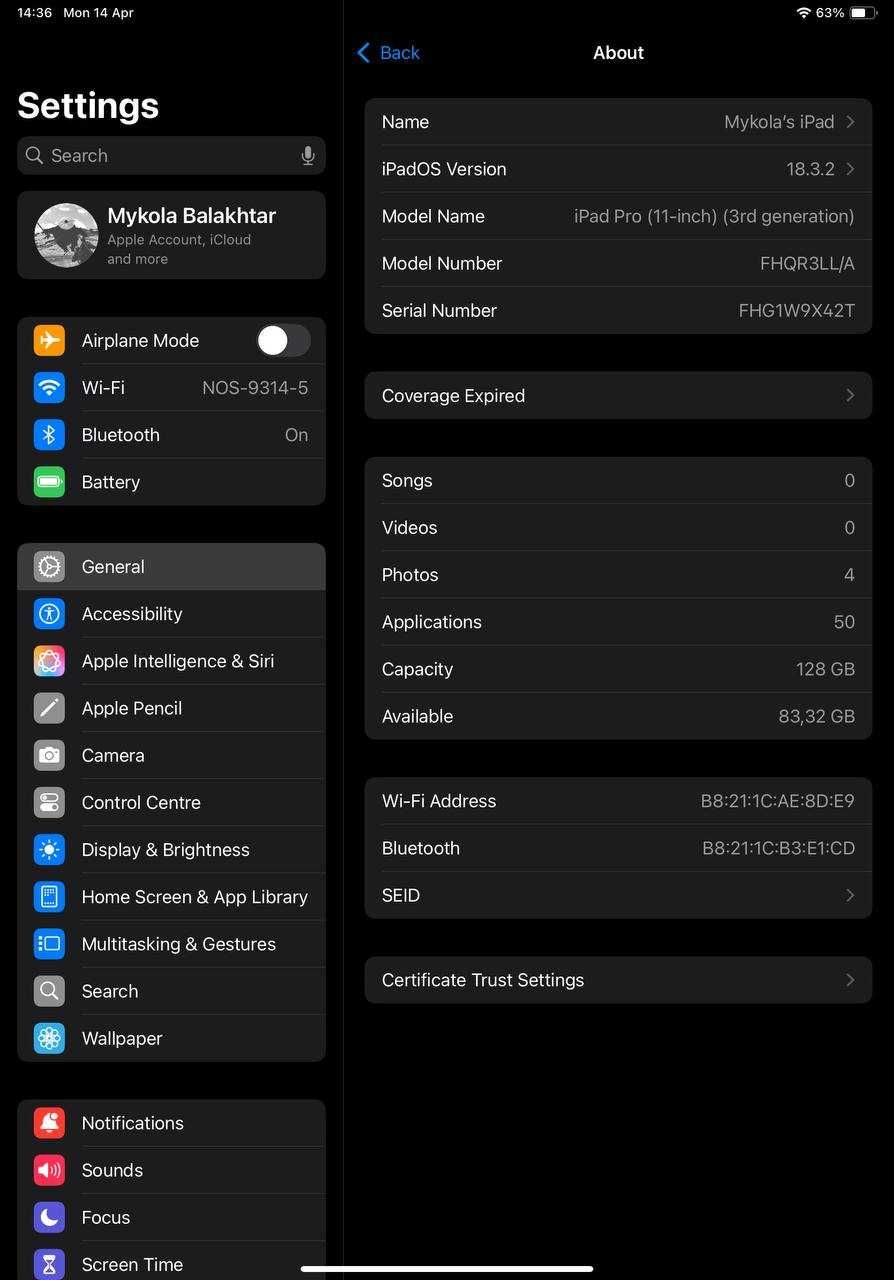Open Mykola Balakhtar Apple Account
The image size is (894, 1280).
coord(171,235)
